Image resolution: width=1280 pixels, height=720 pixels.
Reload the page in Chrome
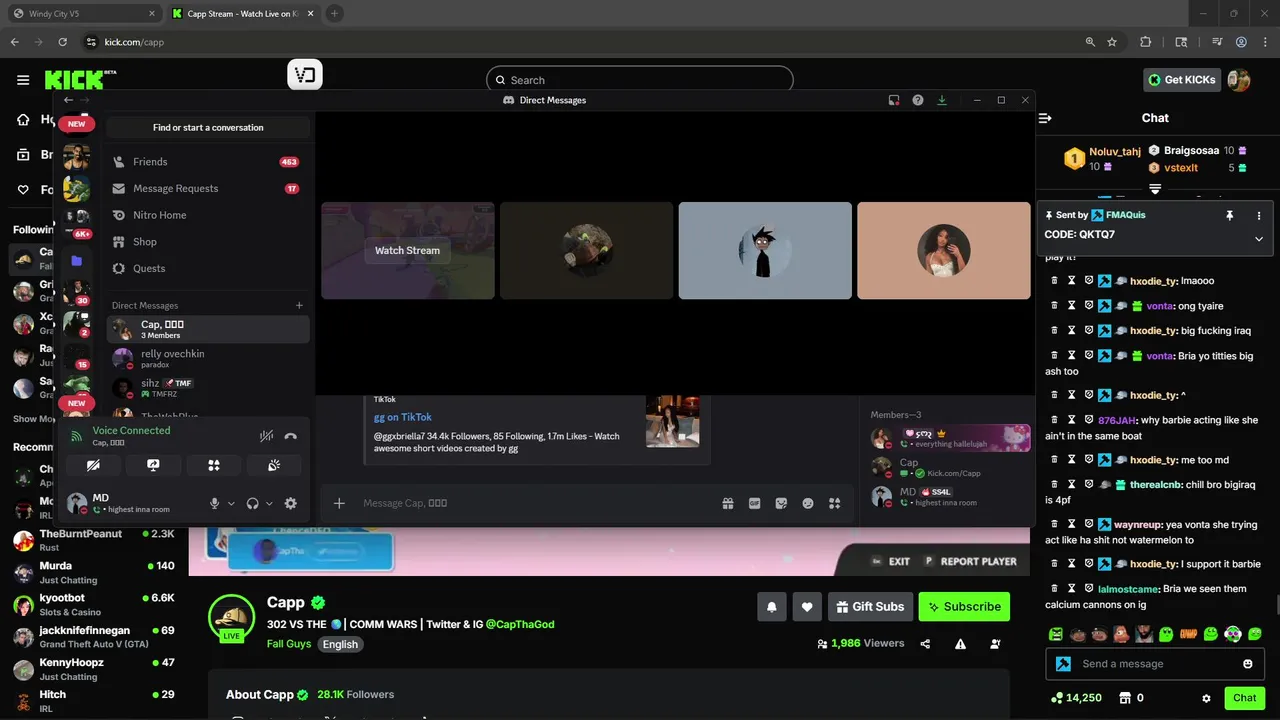point(63,42)
